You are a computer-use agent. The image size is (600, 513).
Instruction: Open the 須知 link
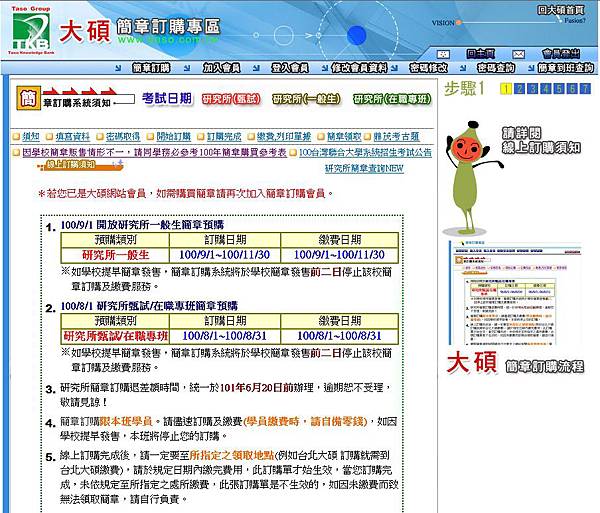click(x=31, y=137)
